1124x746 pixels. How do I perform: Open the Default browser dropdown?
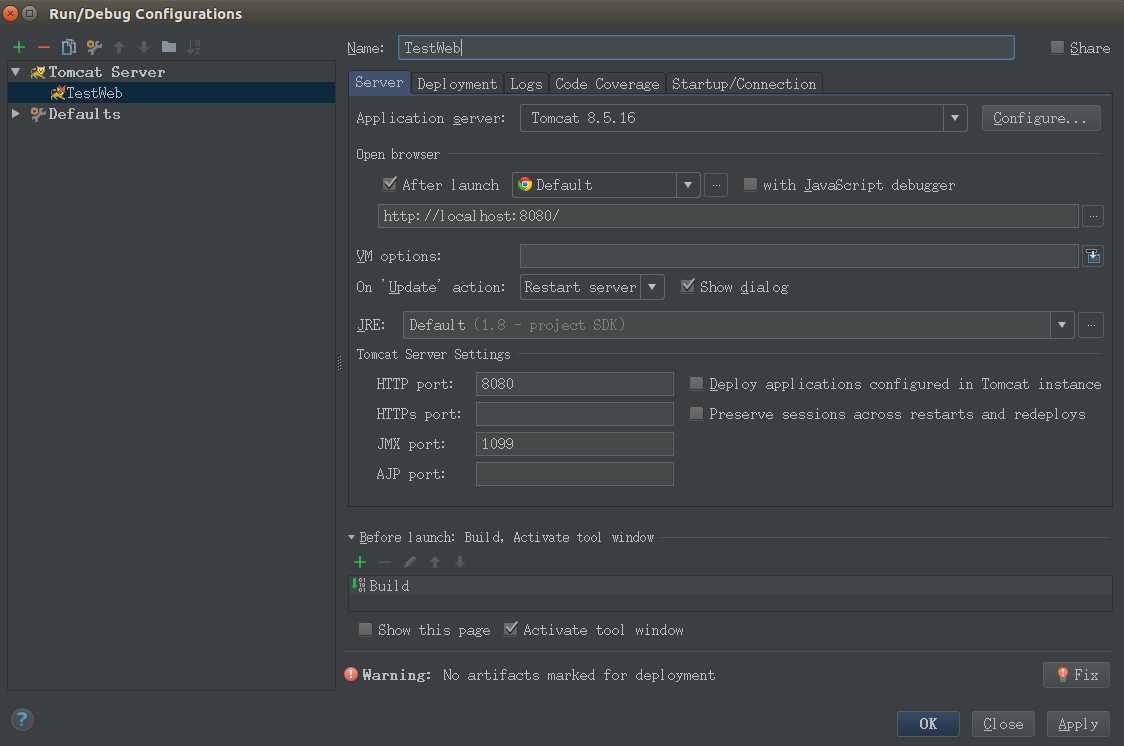tap(687, 185)
